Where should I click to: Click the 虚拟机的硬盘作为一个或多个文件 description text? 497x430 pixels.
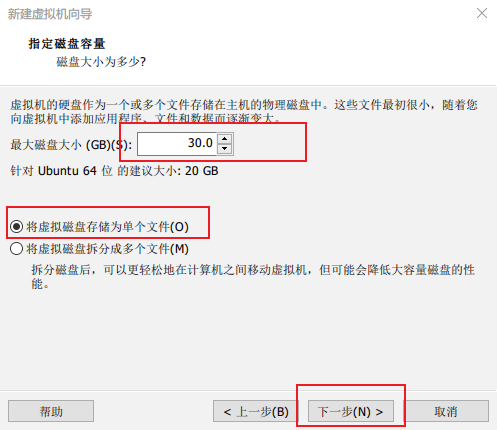(x=244, y=112)
